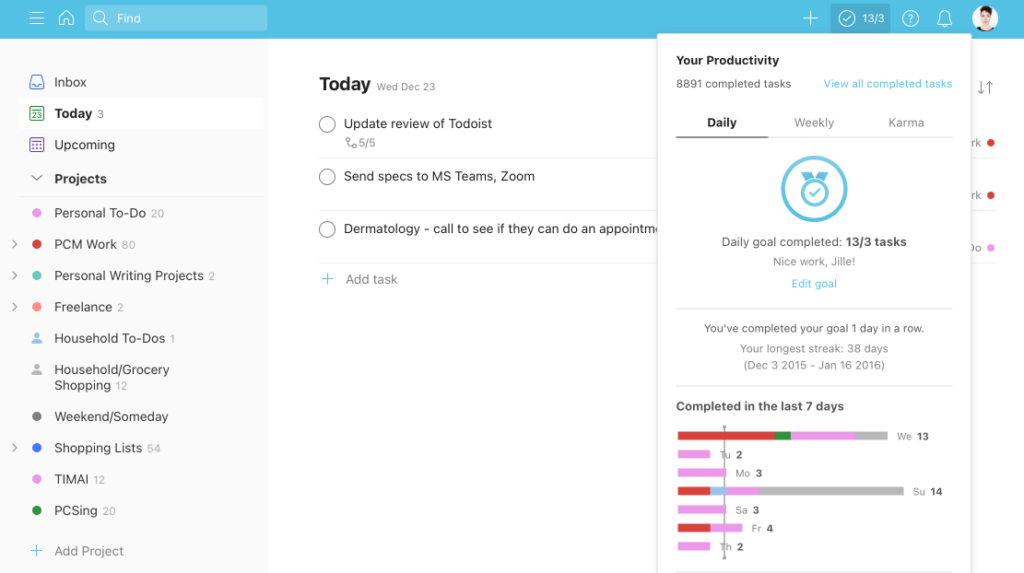
Task: Click the Today calendar icon
Action: (x=37, y=114)
